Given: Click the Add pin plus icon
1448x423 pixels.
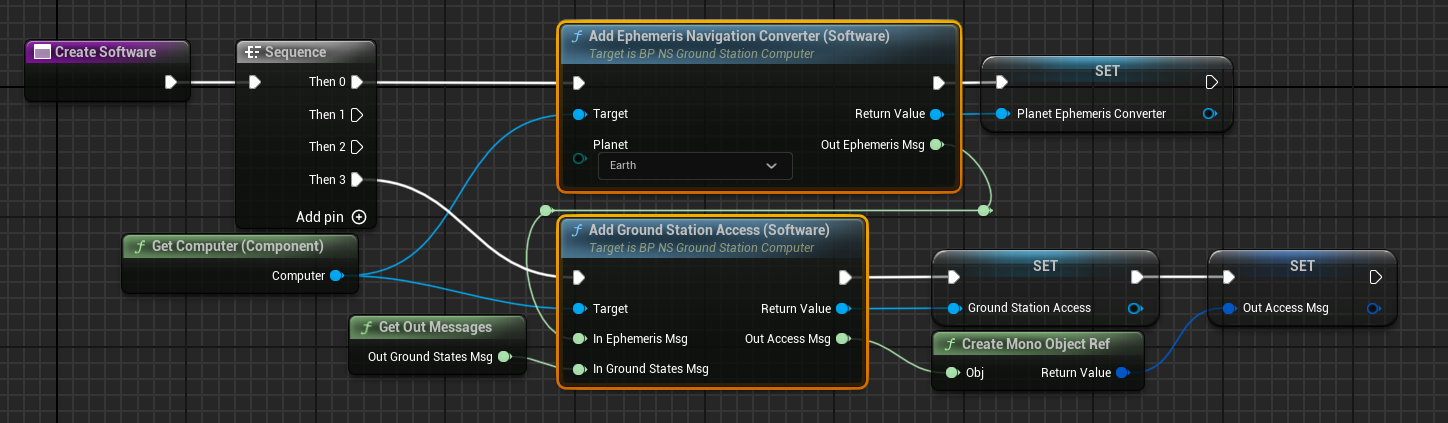Looking at the screenshot, I should 359,217.
